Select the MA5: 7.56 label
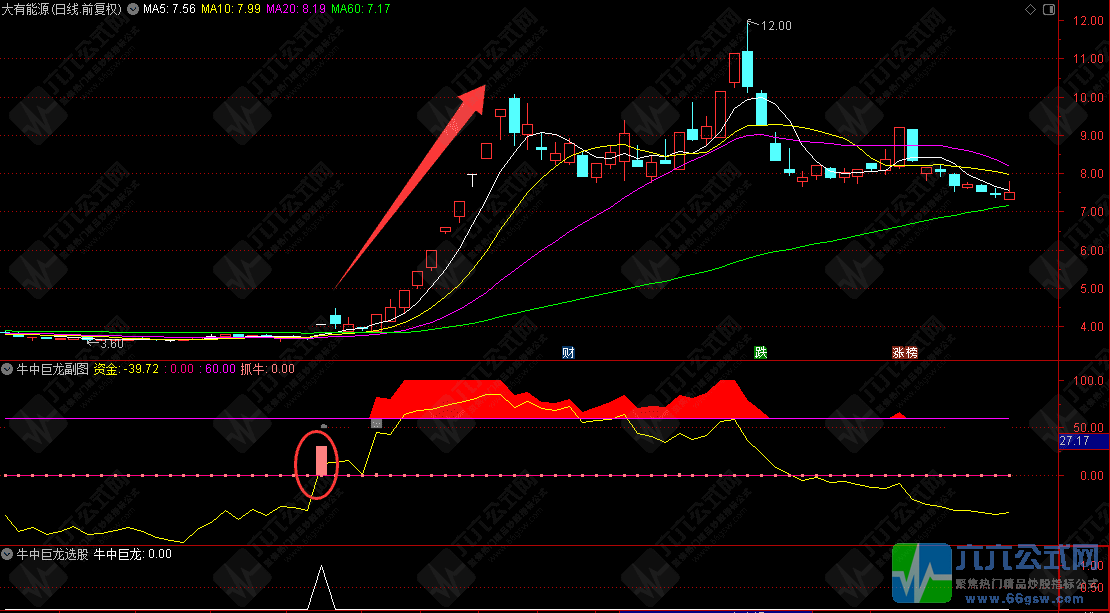Image resolution: width=1110 pixels, height=613 pixels. pos(169,9)
